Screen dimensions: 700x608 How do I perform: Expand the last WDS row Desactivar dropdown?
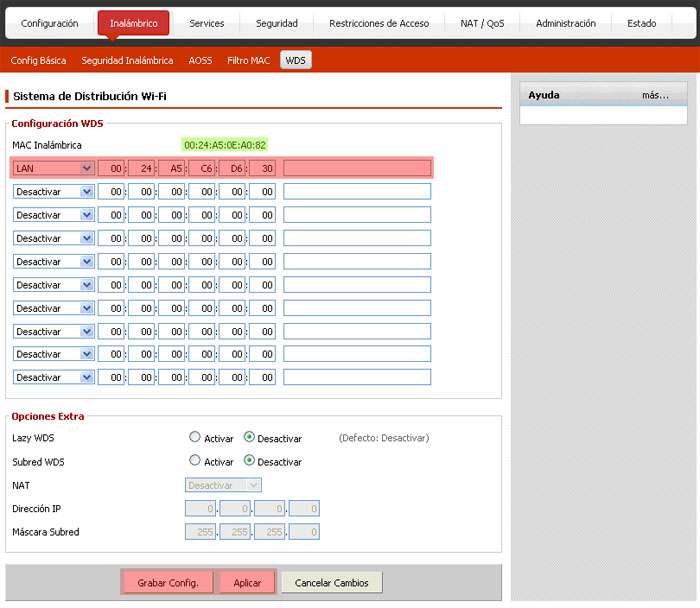54,377
